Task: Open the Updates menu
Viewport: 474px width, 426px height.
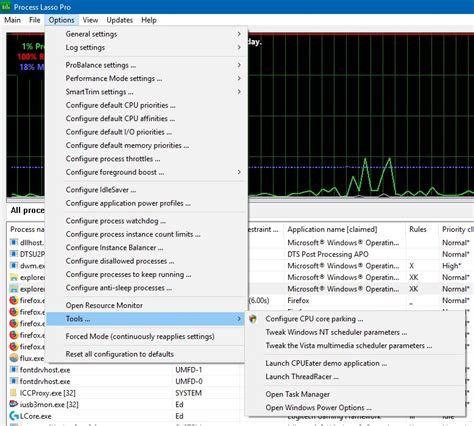Action: pyautogui.click(x=120, y=20)
